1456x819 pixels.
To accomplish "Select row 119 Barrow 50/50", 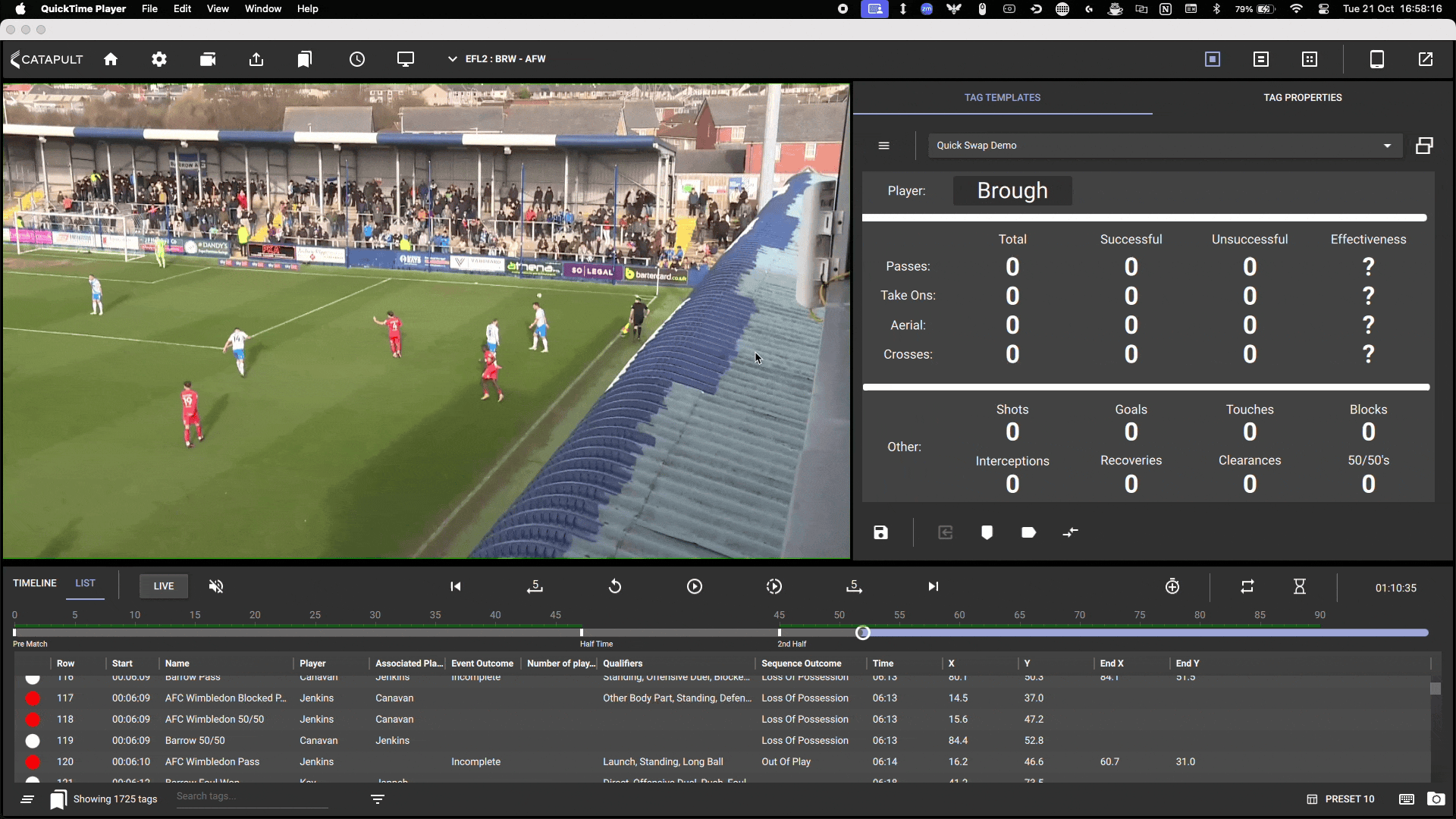I will pyautogui.click(x=722, y=741).
